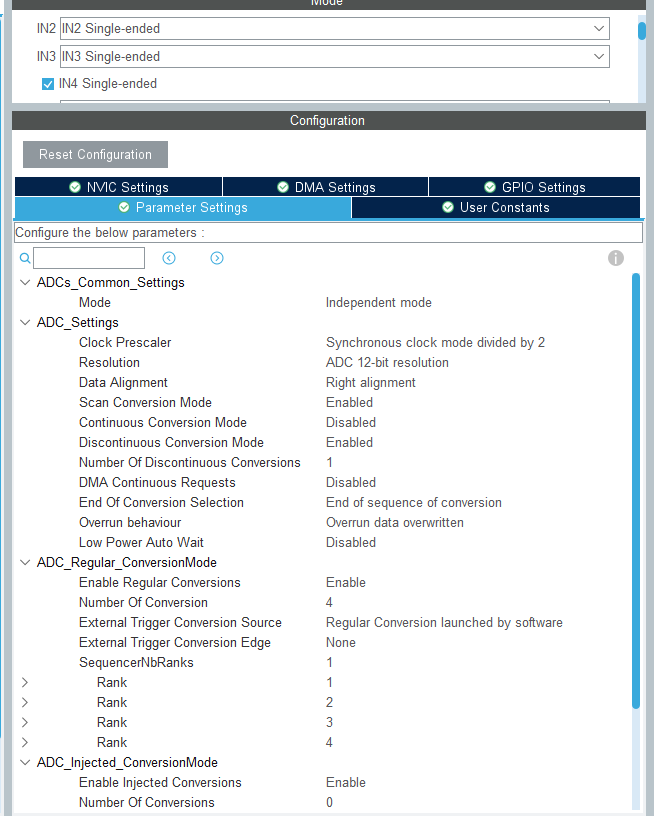This screenshot has width=657, height=816.
Task: Click the SequencerNbRanks row
Action: [323, 662]
